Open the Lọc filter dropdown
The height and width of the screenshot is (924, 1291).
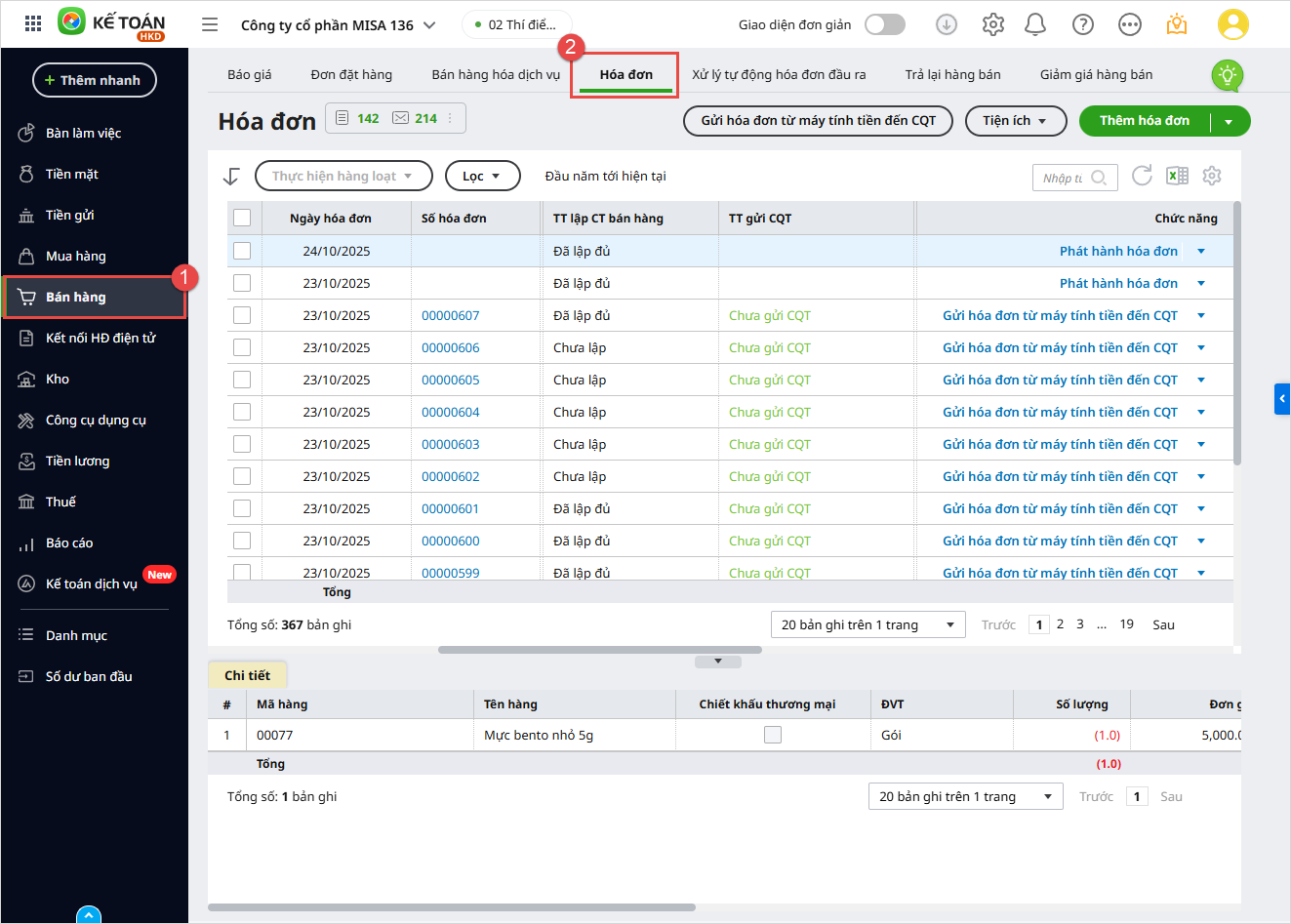click(x=482, y=176)
